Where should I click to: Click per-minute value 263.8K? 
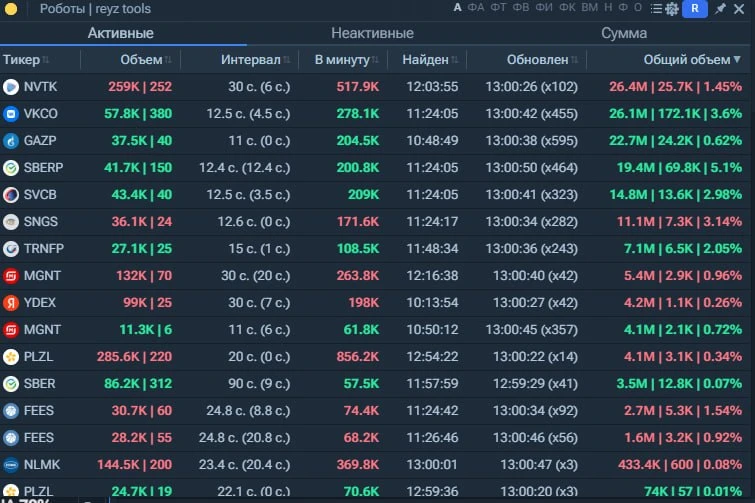pos(358,275)
